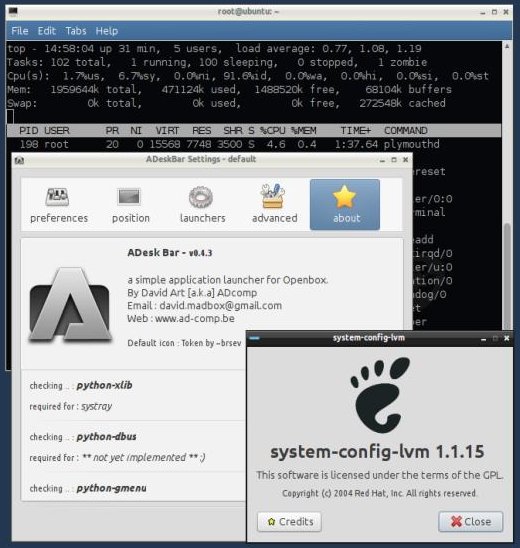This screenshot has width=520, height=548.
Task: Click the python-dbus check entry
Action: [83, 437]
